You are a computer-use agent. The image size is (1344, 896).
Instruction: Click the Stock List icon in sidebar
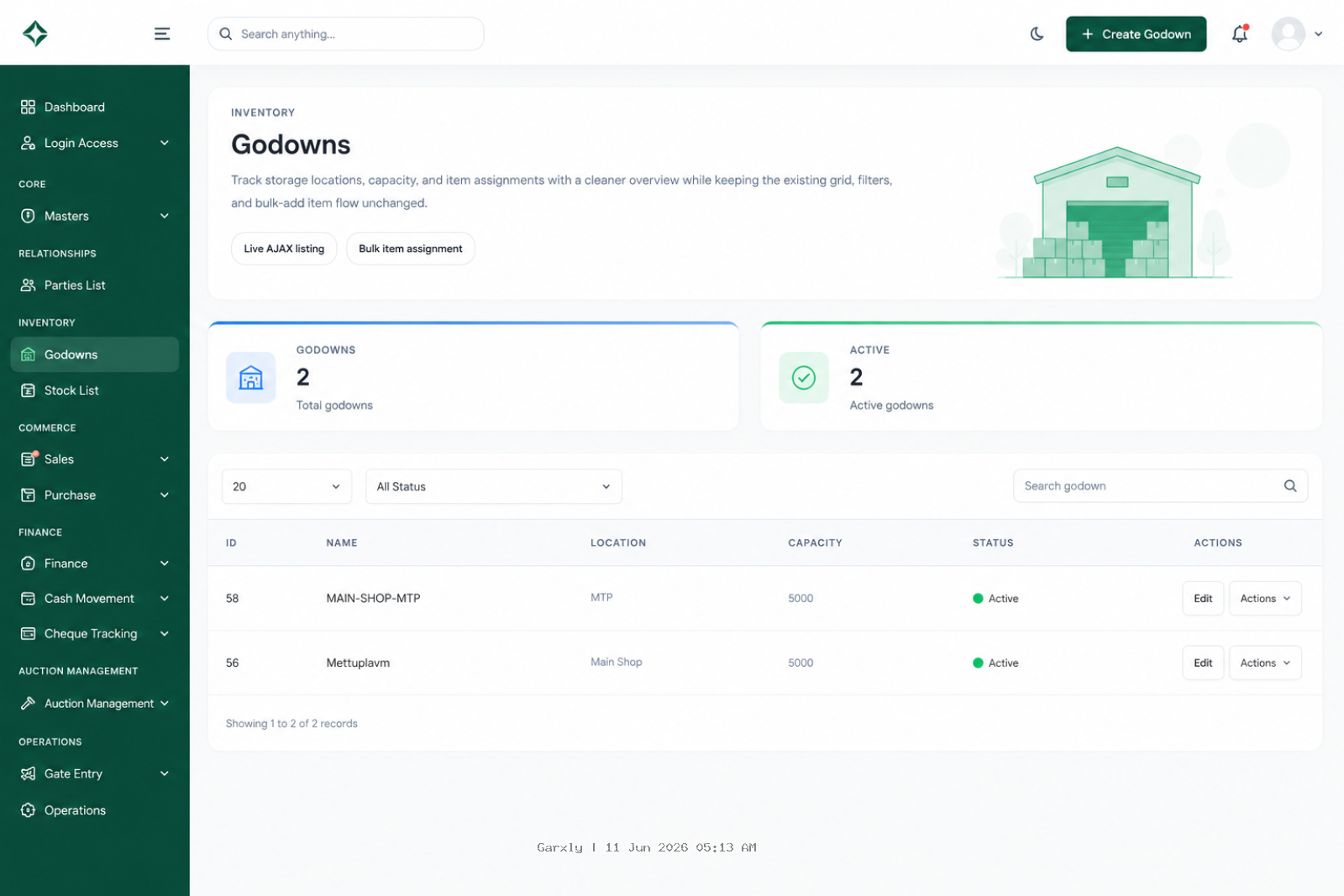(x=28, y=390)
